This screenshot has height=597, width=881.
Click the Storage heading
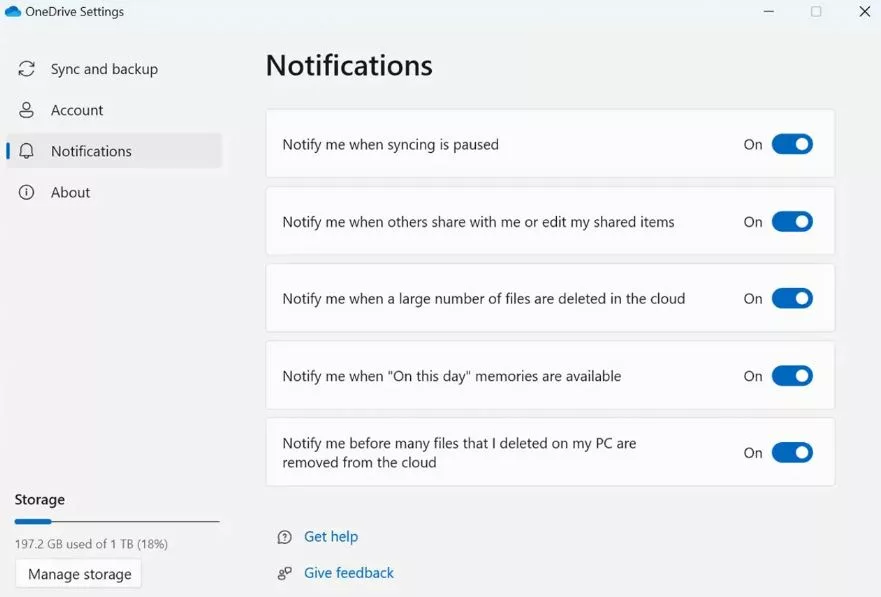point(39,500)
